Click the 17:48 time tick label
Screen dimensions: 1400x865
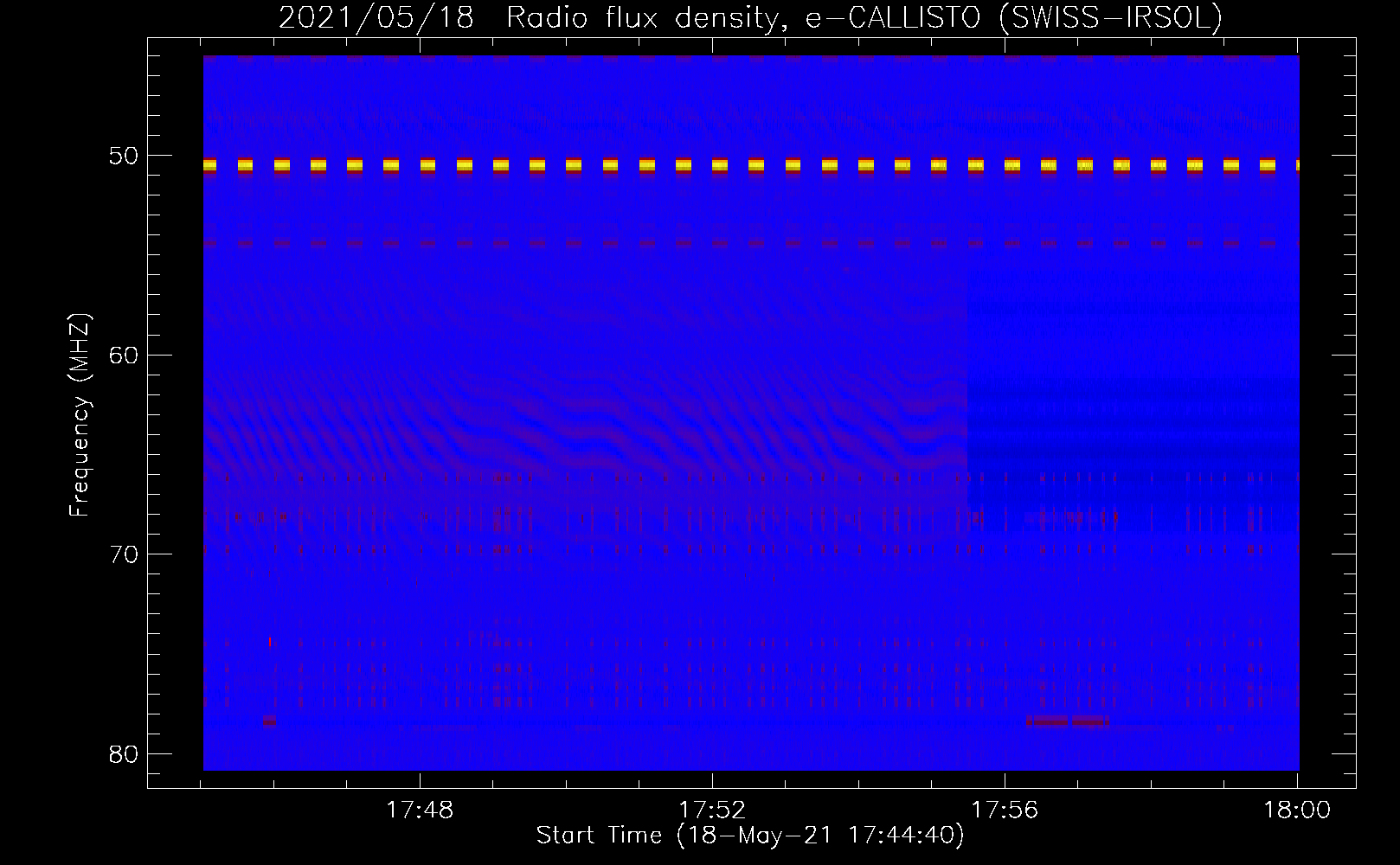pyautogui.click(x=420, y=810)
